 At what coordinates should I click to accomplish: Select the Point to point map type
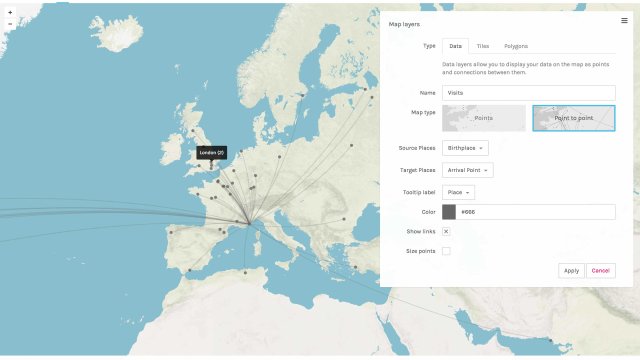(x=573, y=118)
